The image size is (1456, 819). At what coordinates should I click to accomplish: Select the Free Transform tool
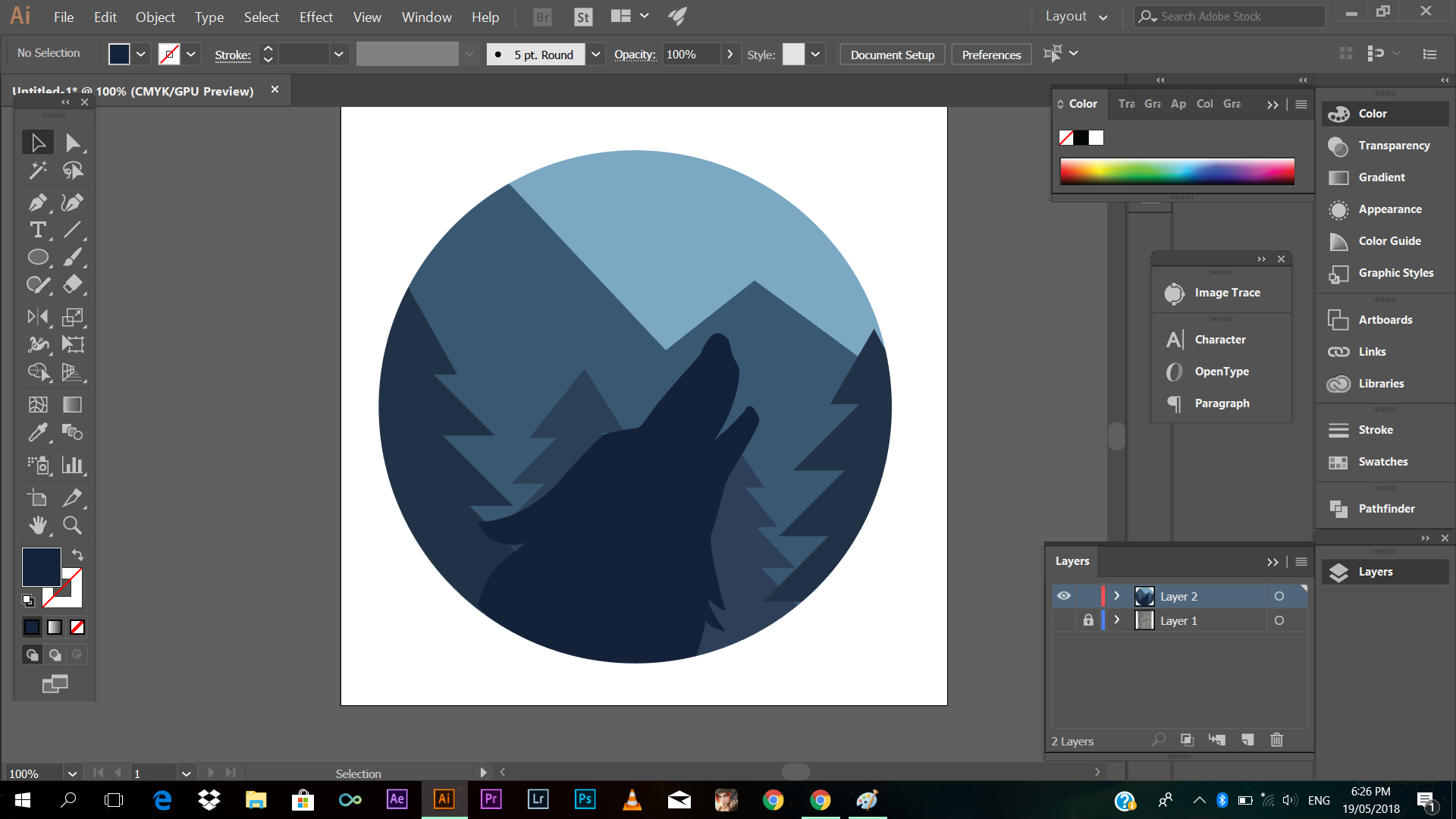pos(73,344)
